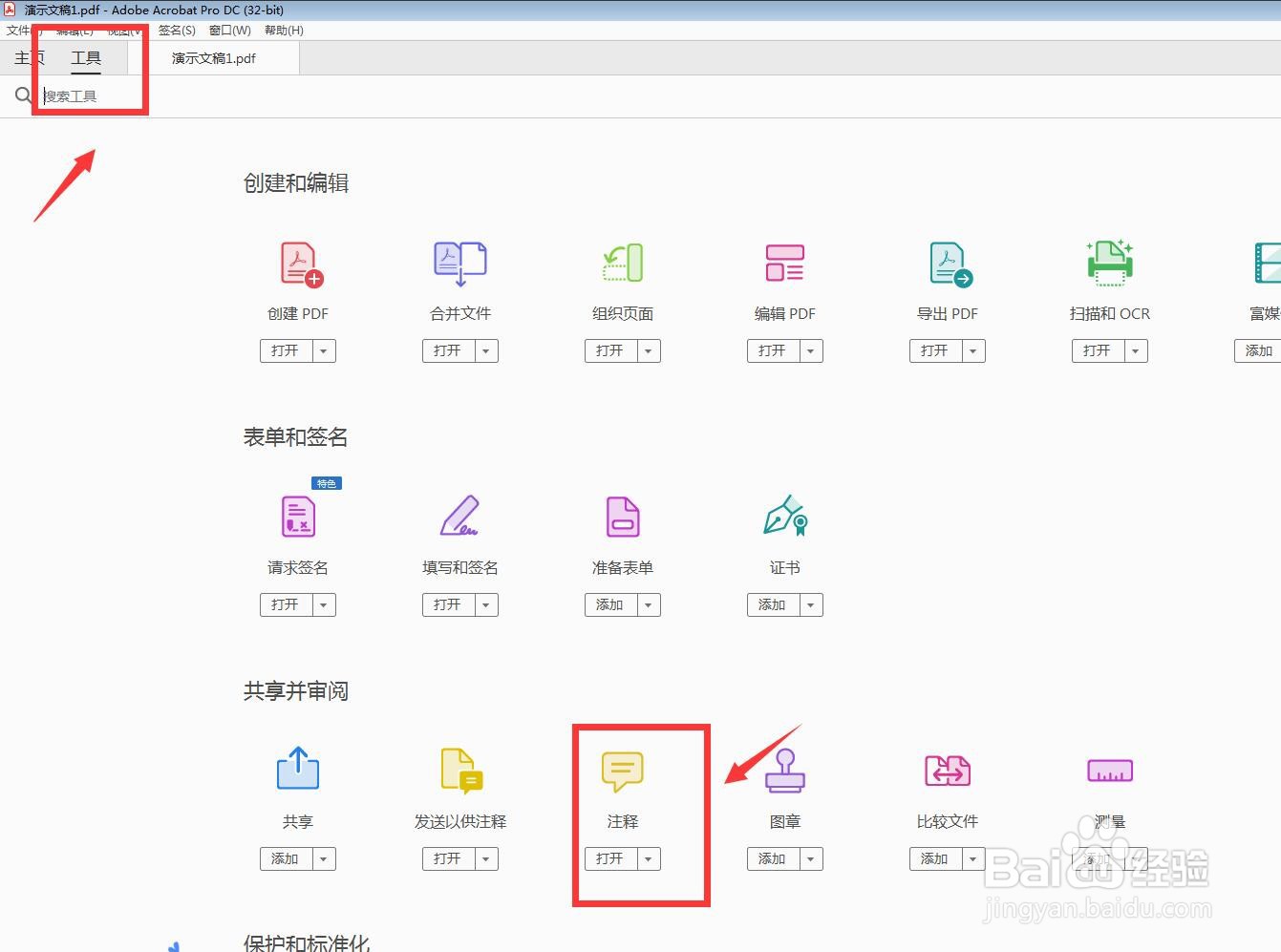Click the 组织页面 tool icon

(x=622, y=264)
